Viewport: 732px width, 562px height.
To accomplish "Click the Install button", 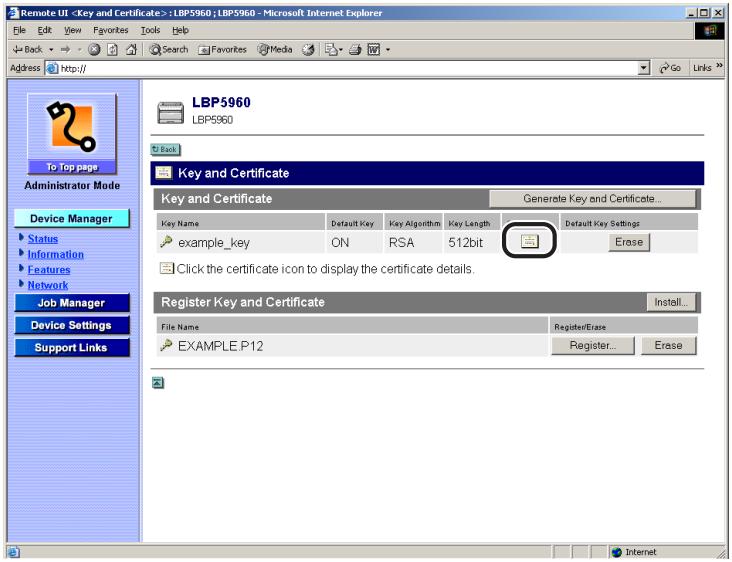I will pos(671,302).
